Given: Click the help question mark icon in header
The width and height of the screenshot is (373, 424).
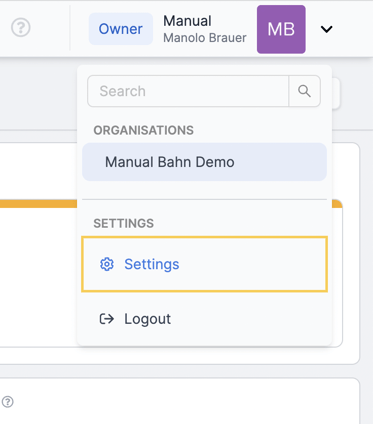Looking at the screenshot, I should 21,28.
